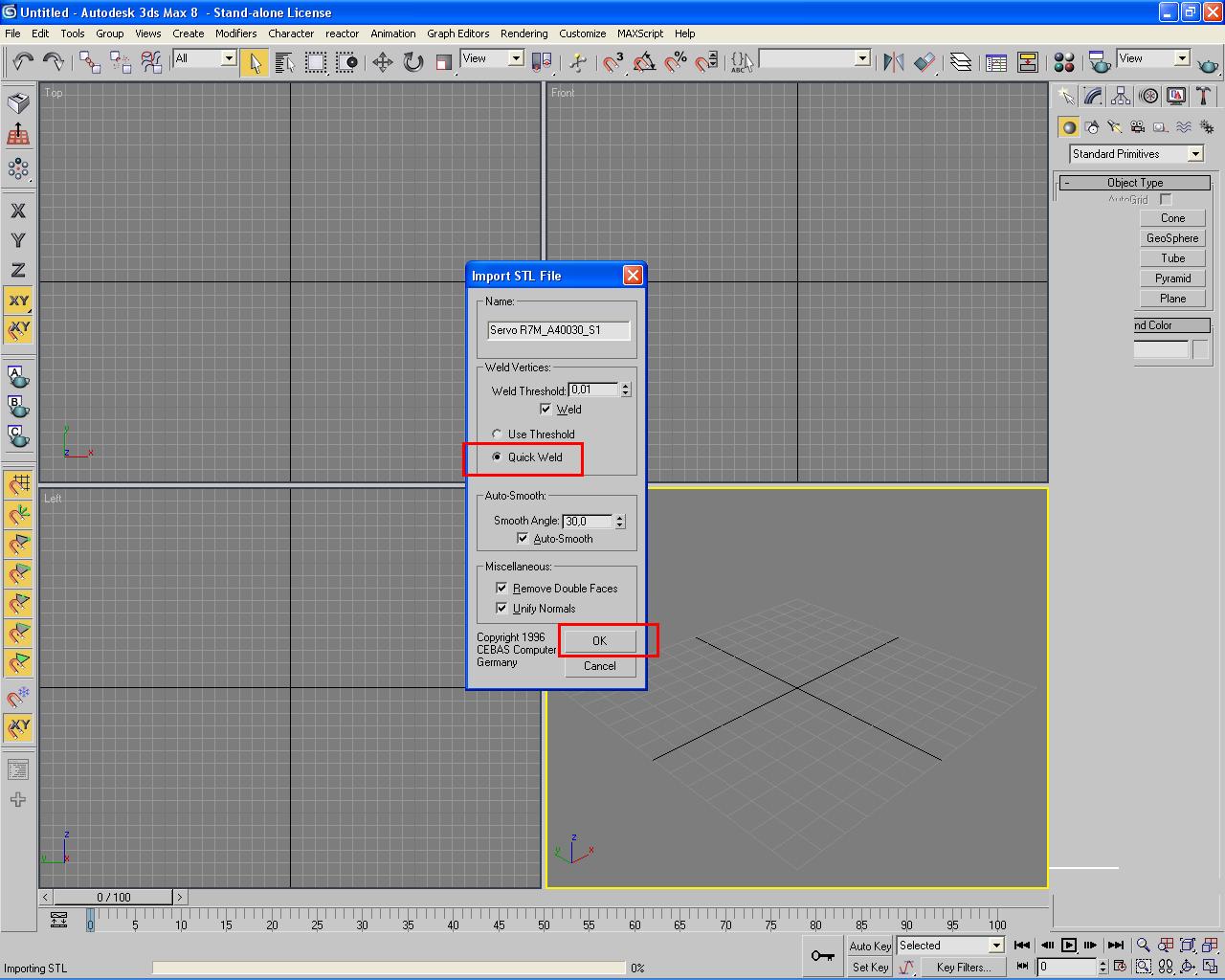Viewport: 1225px width, 980px height.
Task: Choose the Rectangular Selection Region tool
Action: (315, 62)
